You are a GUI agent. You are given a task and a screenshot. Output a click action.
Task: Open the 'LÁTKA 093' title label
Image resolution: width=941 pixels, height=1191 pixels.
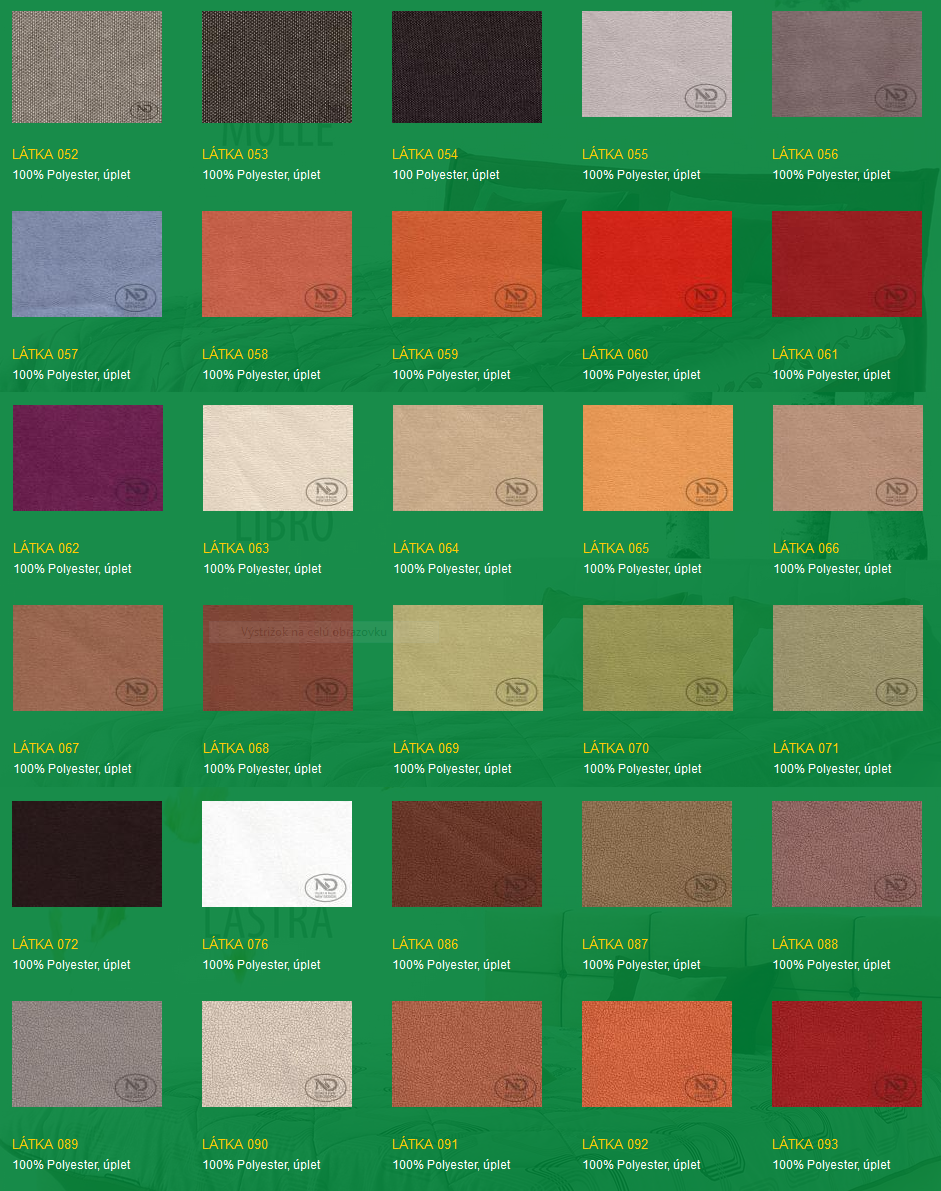805,1144
